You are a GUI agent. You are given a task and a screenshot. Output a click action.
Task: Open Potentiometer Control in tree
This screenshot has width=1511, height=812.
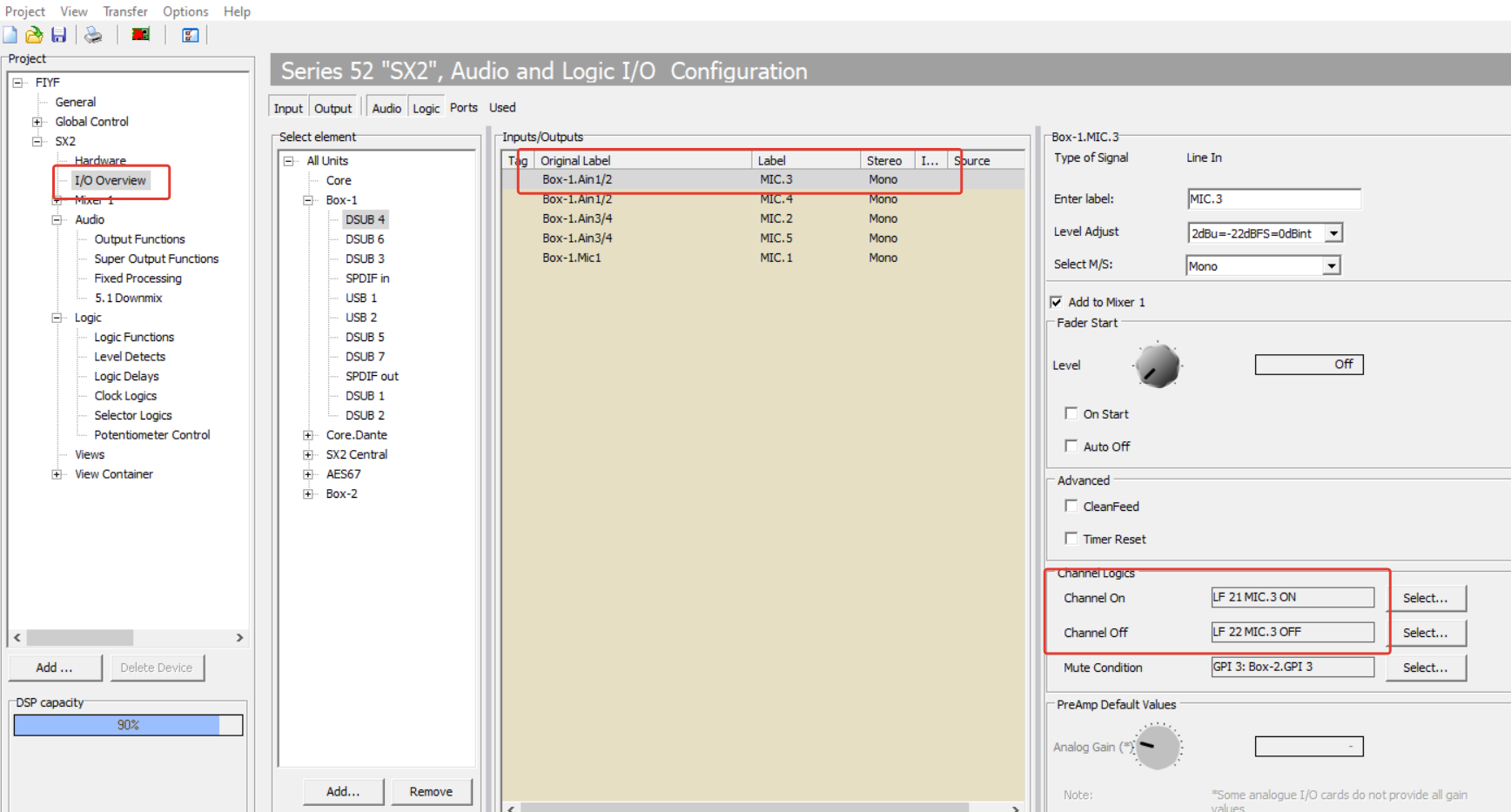[152, 435]
